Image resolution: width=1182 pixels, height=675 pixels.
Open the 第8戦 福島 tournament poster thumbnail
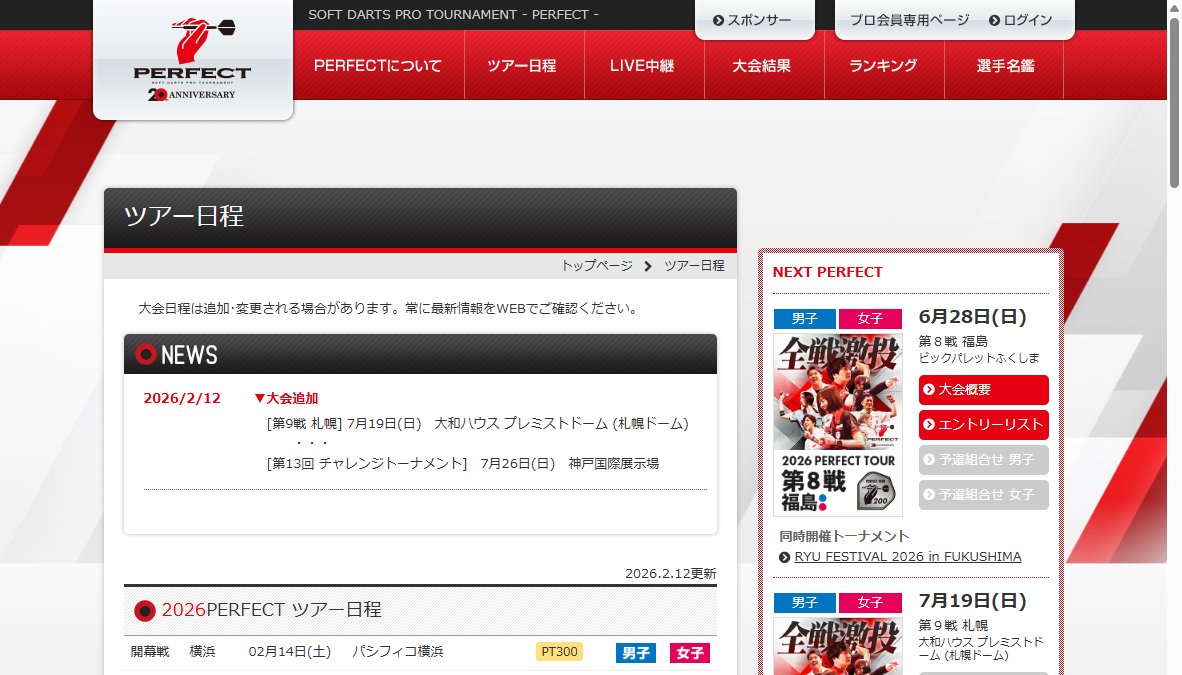838,425
